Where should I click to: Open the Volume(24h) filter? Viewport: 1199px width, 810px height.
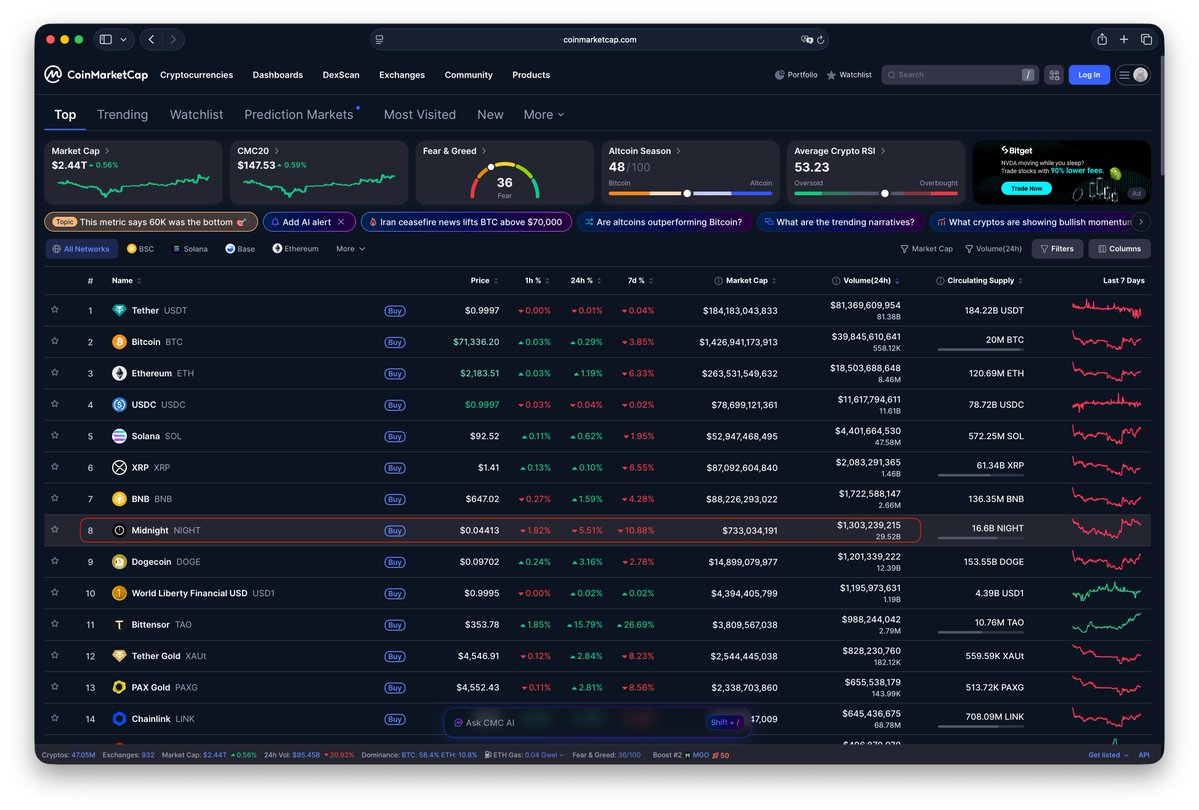[994, 249]
